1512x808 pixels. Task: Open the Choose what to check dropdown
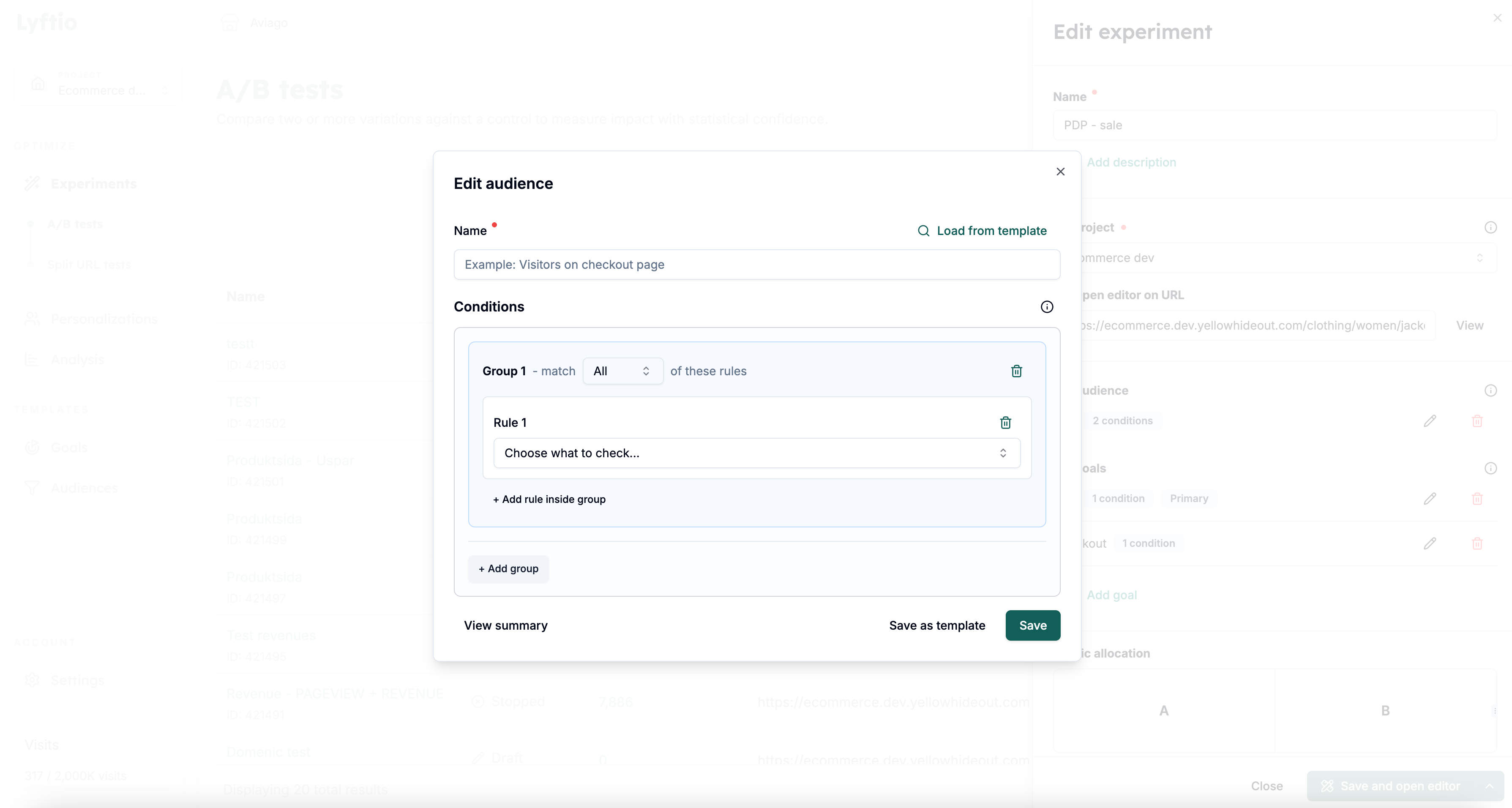click(x=756, y=453)
